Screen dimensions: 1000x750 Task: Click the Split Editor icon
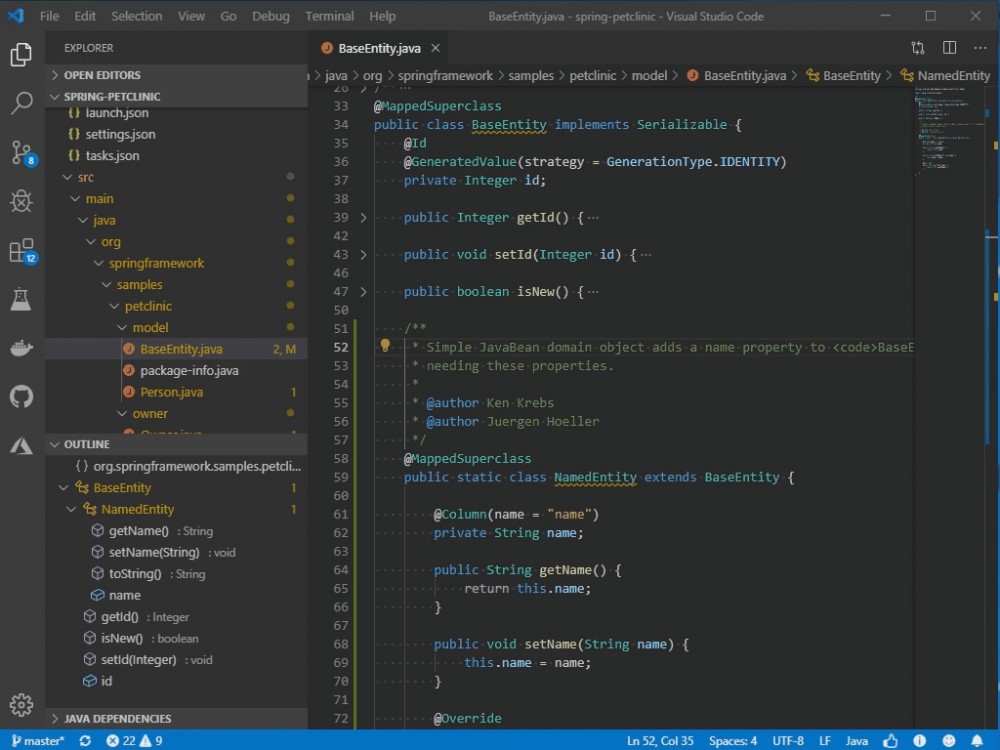(948, 47)
